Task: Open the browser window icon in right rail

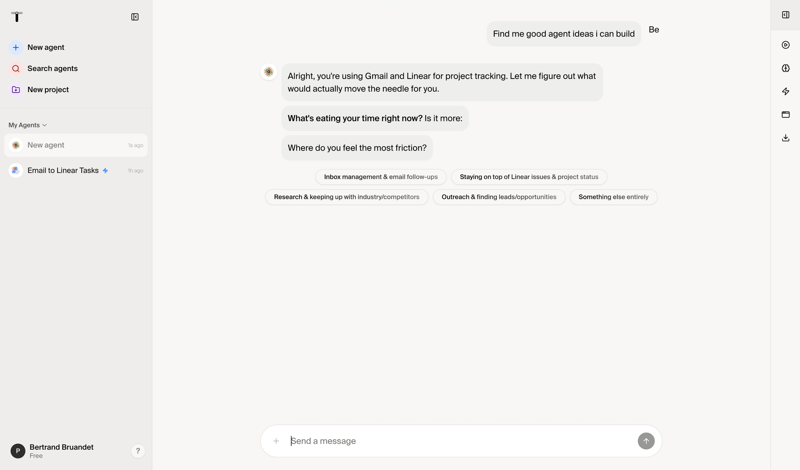Action: point(786,115)
